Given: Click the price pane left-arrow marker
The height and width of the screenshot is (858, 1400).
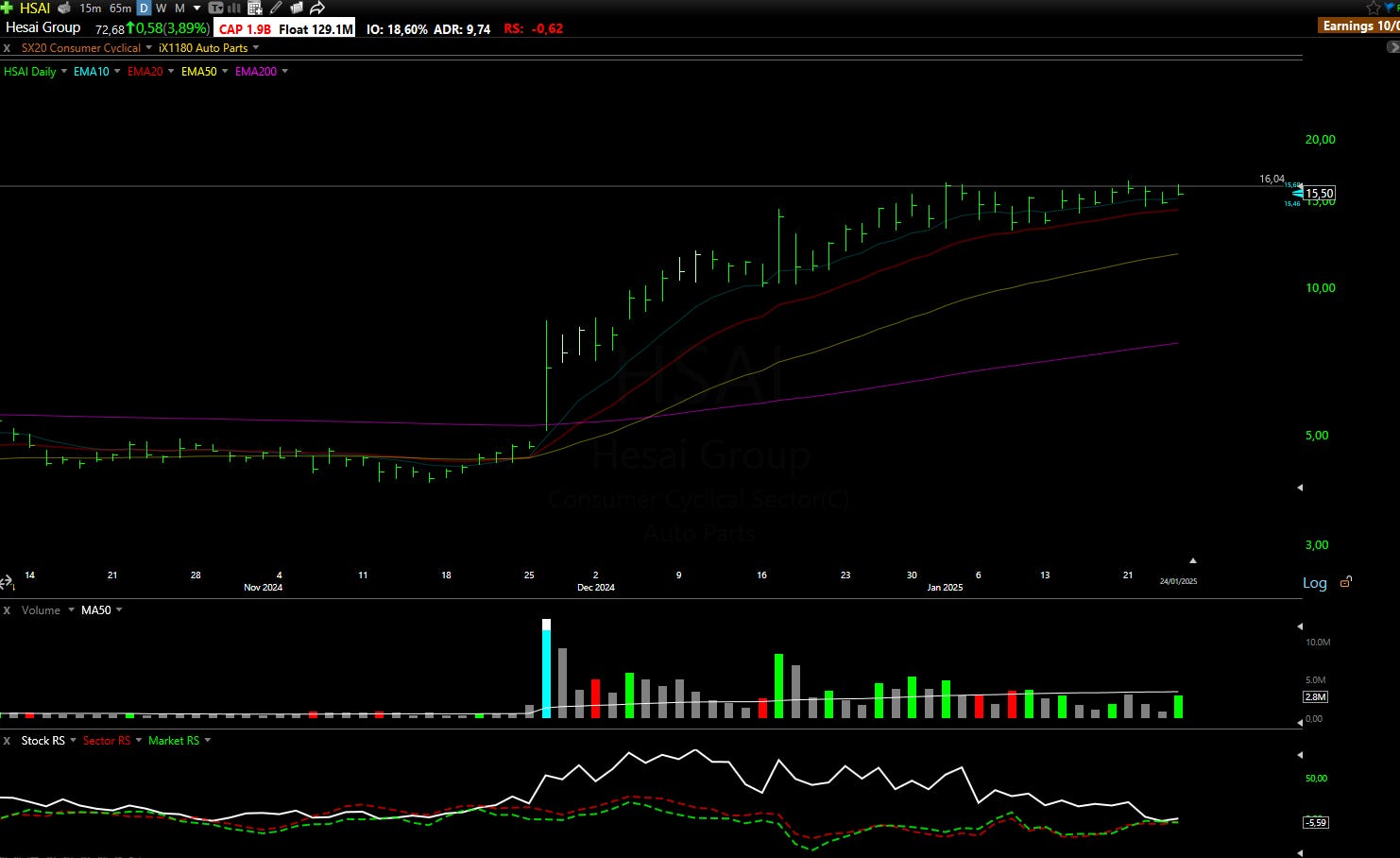Looking at the screenshot, I should [1300, 488].
